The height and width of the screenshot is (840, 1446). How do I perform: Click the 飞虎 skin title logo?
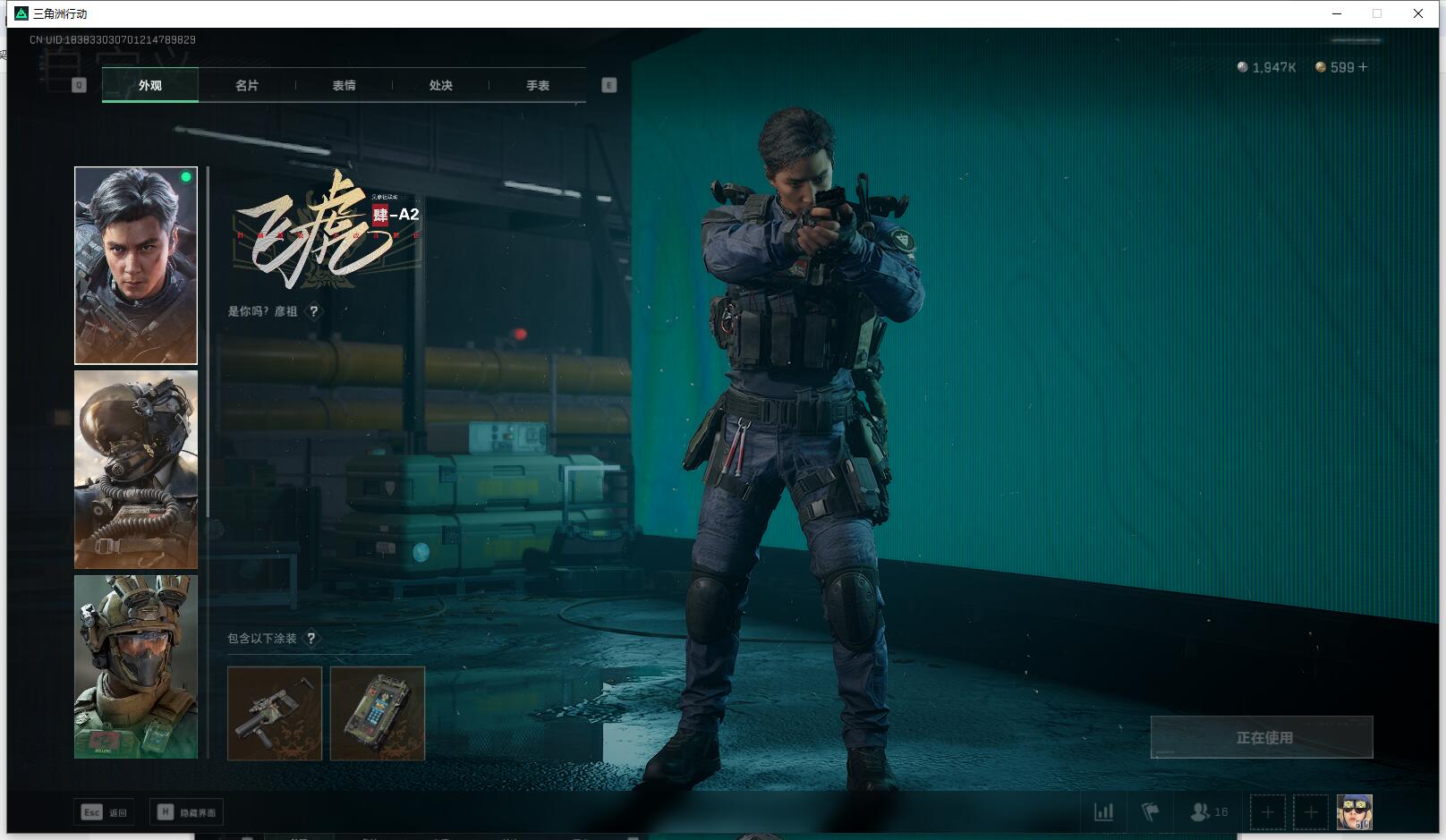click(x=327, y=230)
